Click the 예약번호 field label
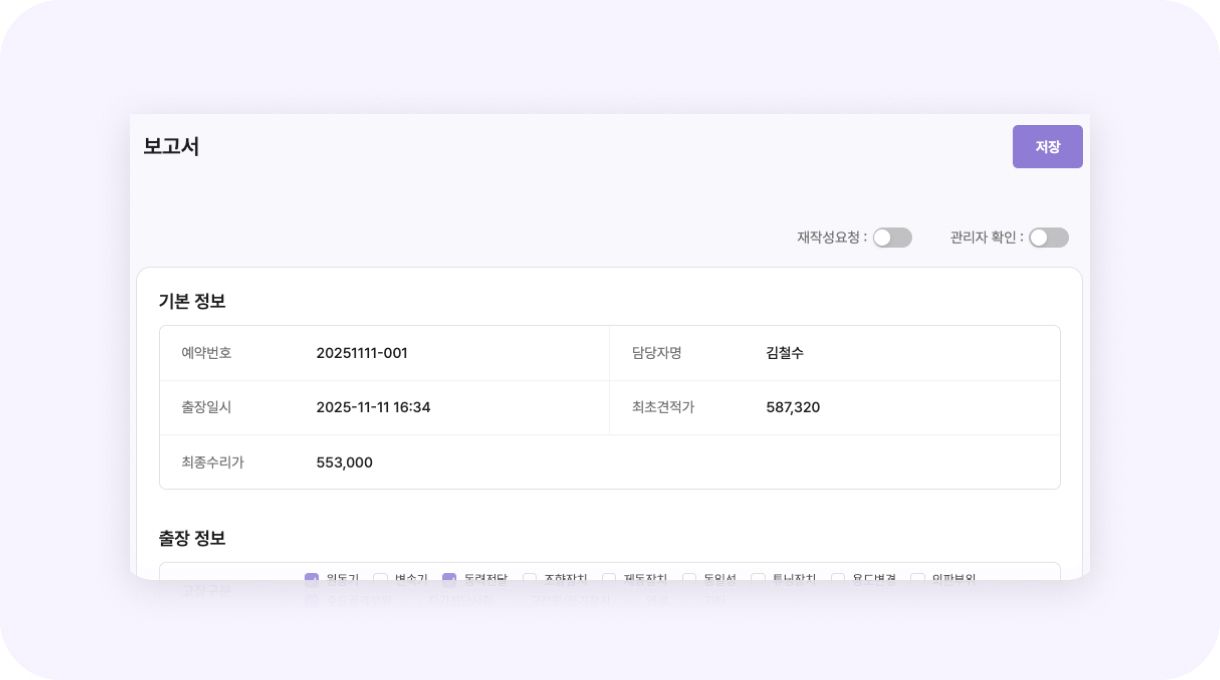Viewport: 1220px width, 680px height. point(206,353)
